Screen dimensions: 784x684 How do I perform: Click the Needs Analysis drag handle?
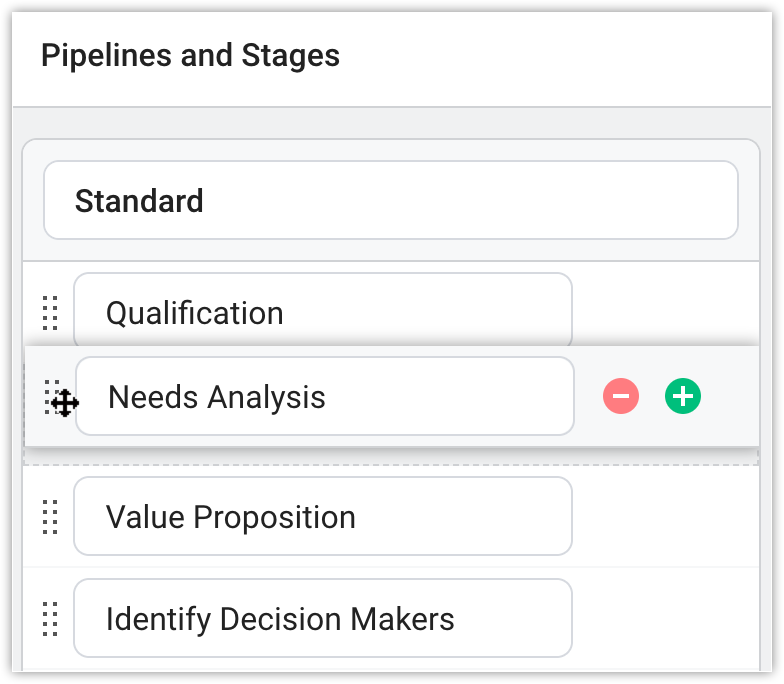pos(54,397)
